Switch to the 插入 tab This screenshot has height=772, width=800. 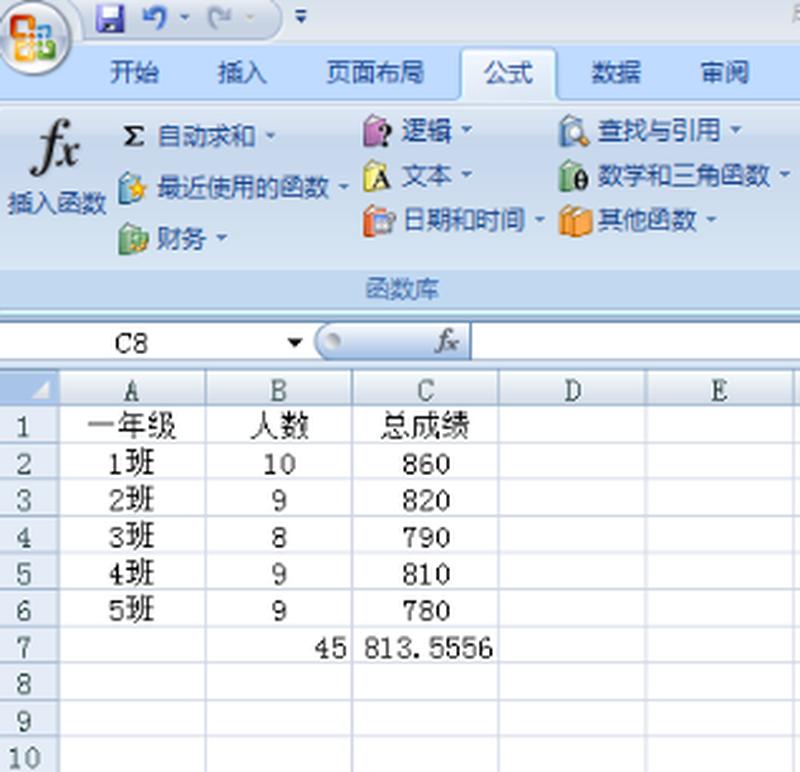click(242, 72)
